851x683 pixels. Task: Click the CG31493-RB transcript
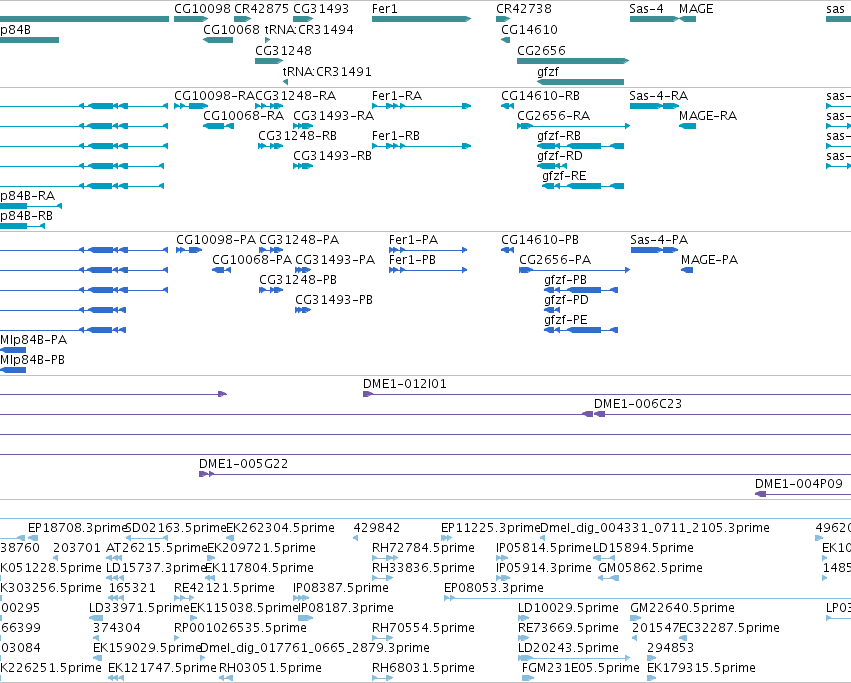(303, 166)
